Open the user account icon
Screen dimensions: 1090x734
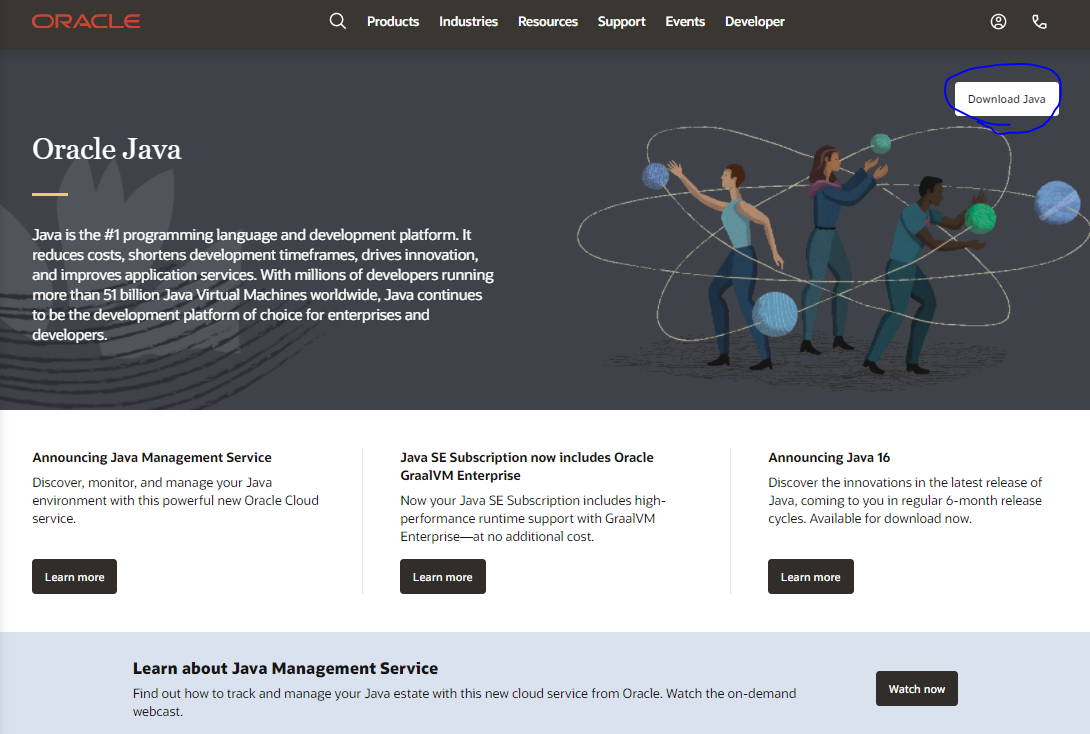tap(998, 22)
